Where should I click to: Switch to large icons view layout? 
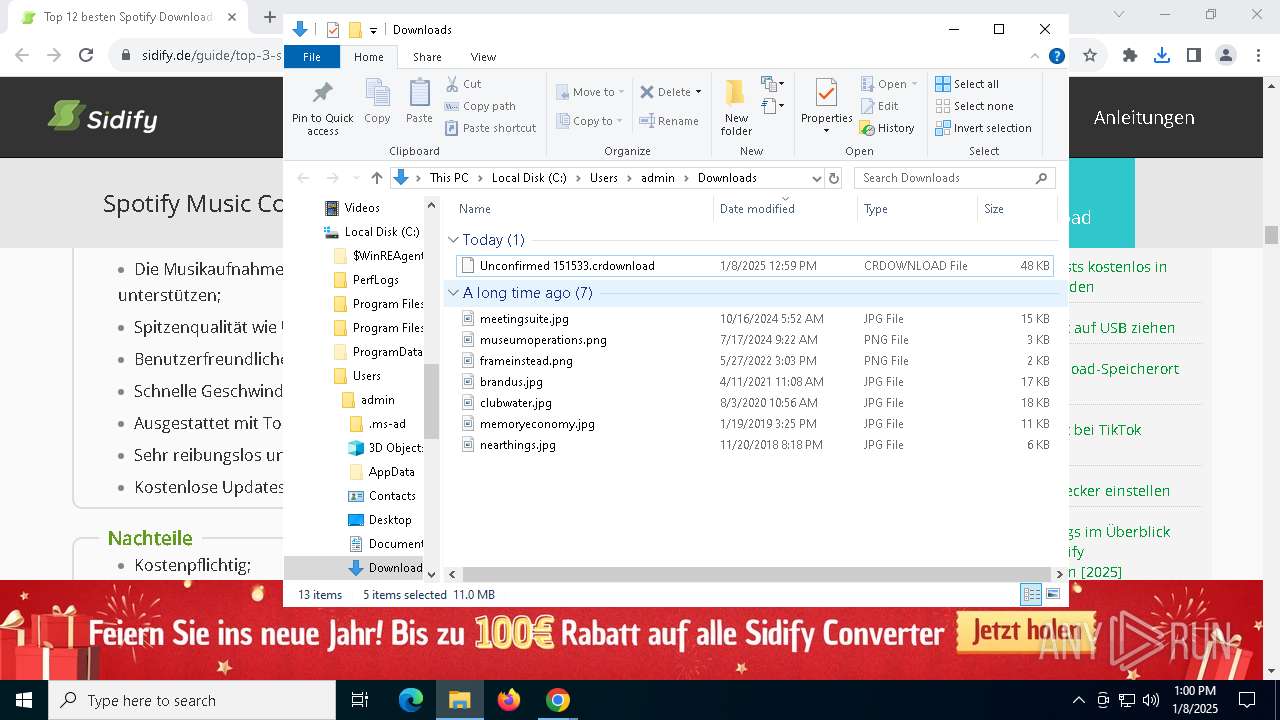1052,595
